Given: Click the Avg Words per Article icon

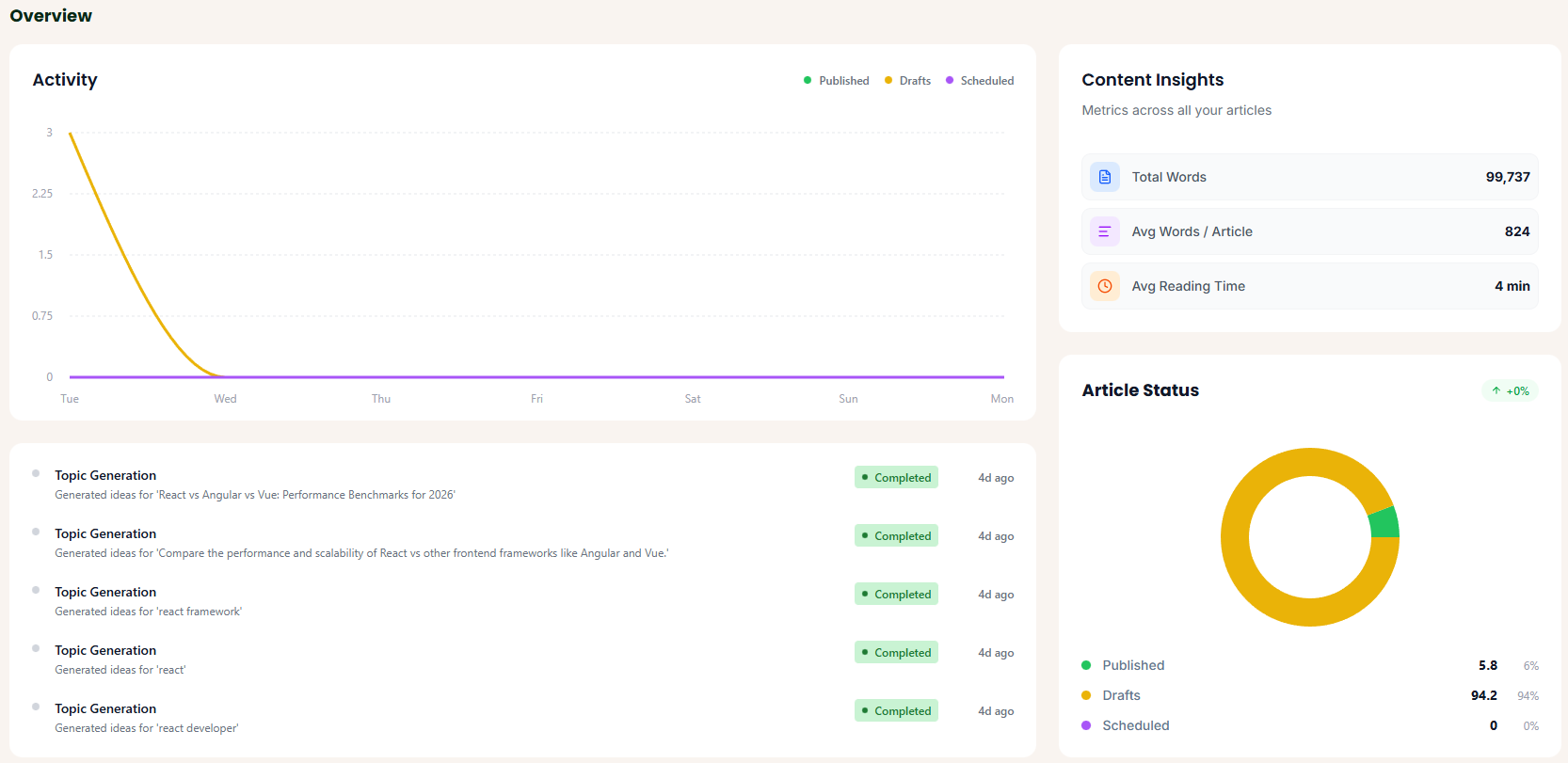Looking at the screenshot, I should (1104, 231).
